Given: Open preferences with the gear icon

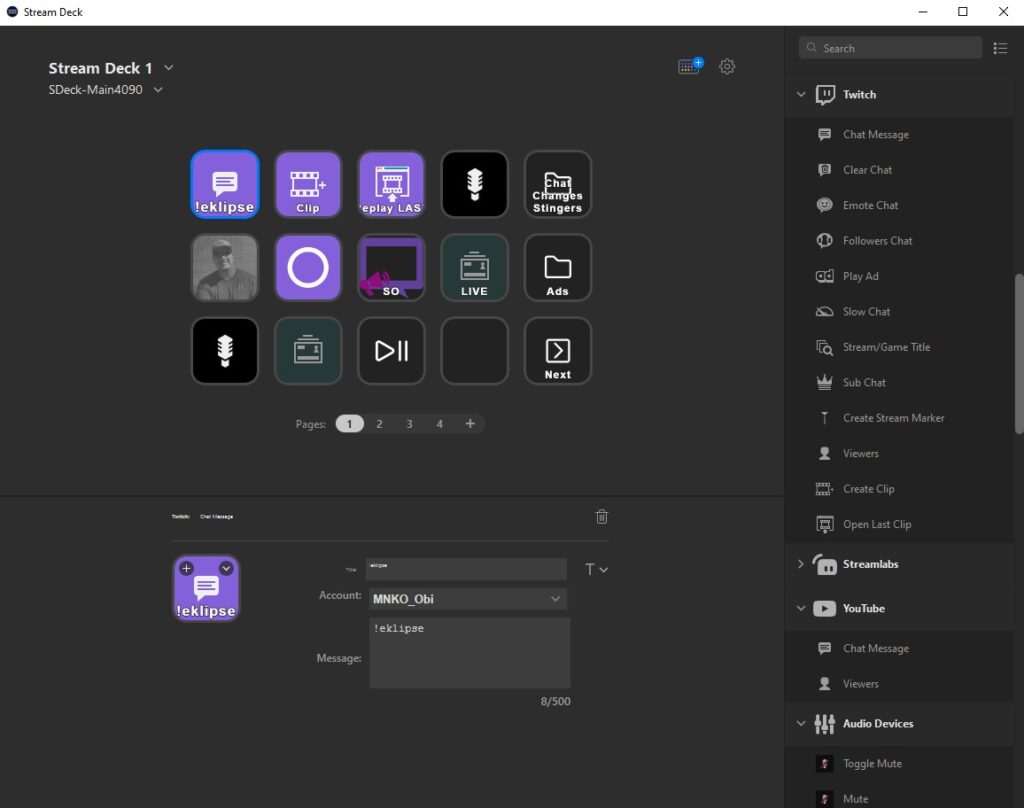Looking at the screenshot, I should [727, 66].
